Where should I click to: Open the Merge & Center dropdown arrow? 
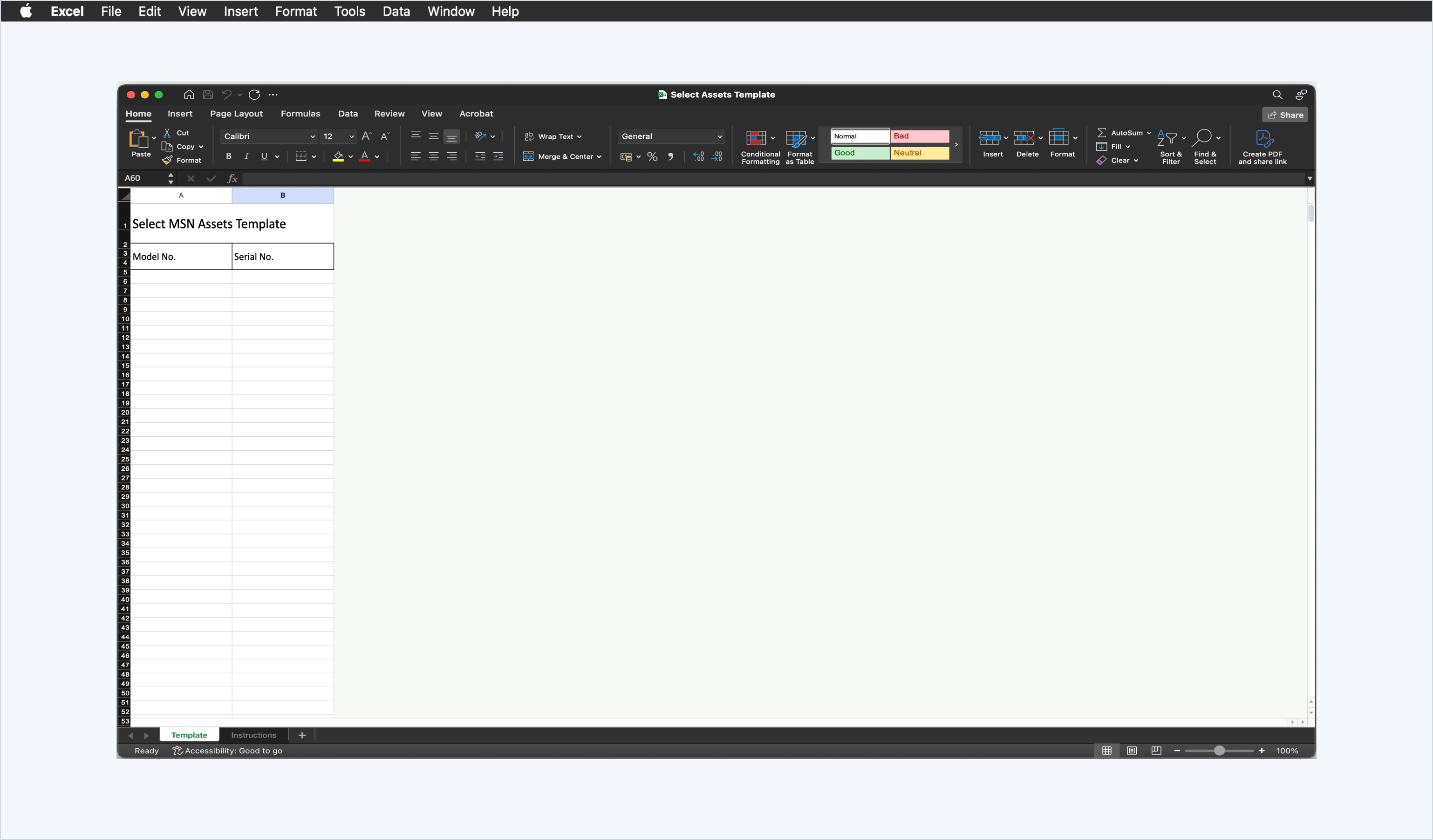click(600, 157)
